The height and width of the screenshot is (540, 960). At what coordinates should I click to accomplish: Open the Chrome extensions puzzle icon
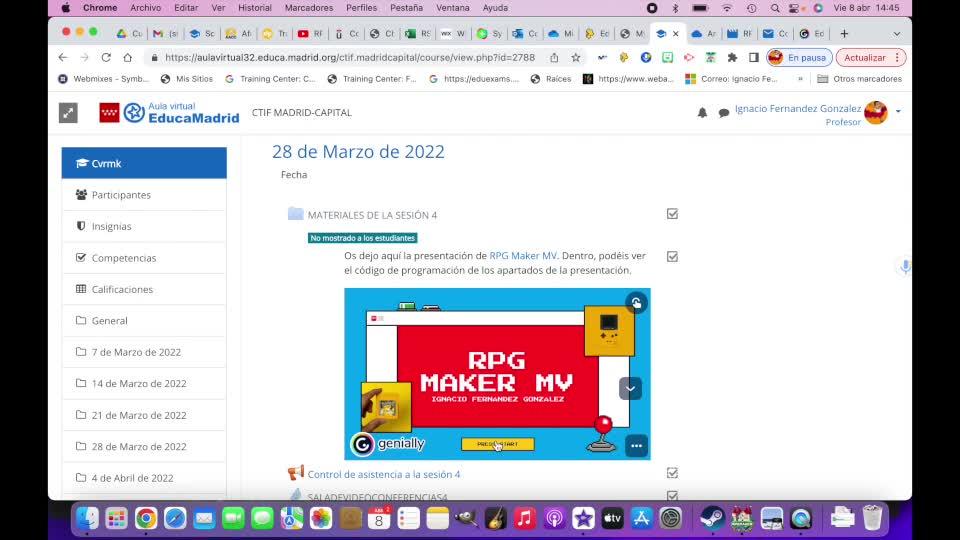click(732, 58)
